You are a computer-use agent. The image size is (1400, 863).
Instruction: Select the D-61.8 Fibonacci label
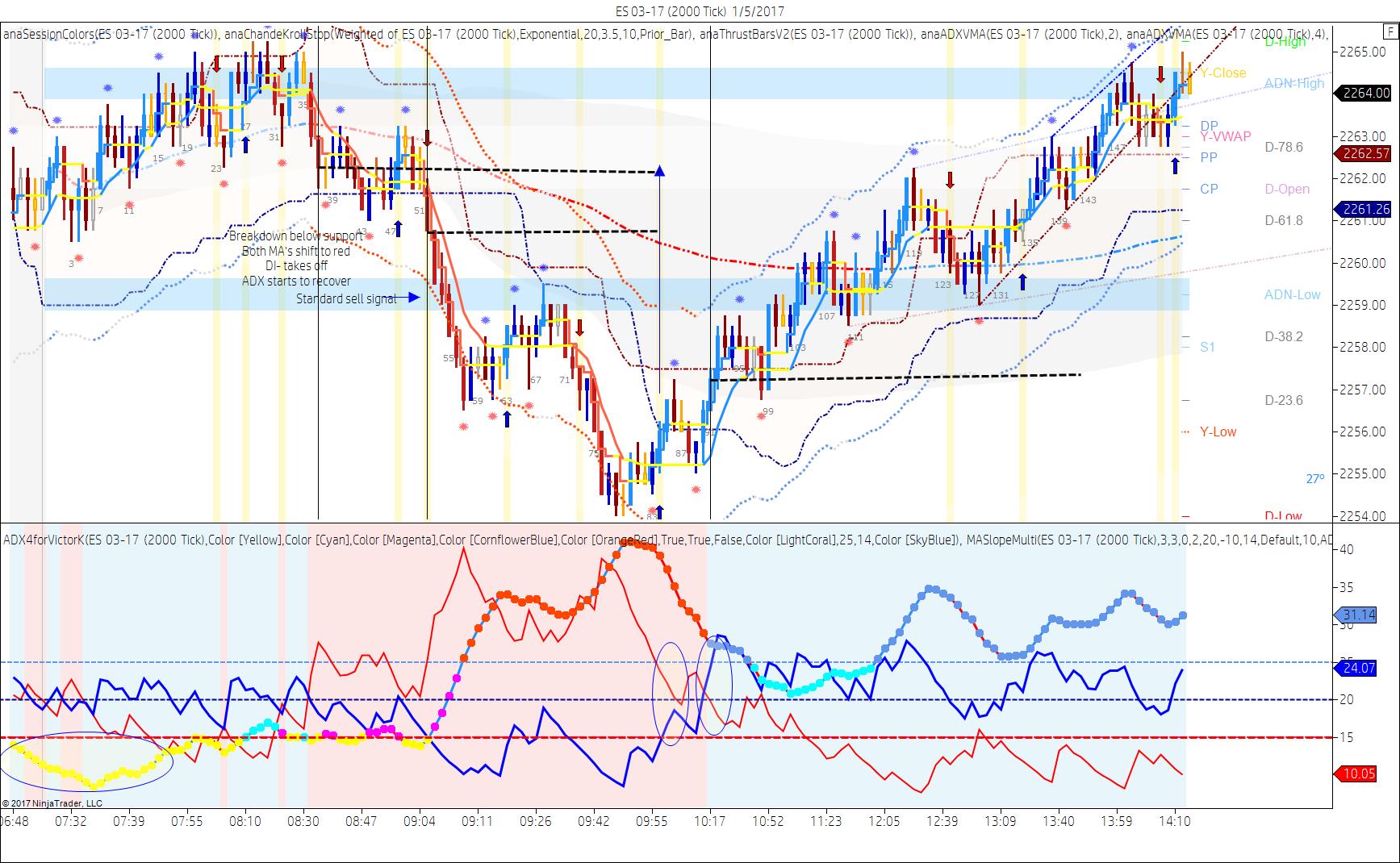pos(1284,220)
